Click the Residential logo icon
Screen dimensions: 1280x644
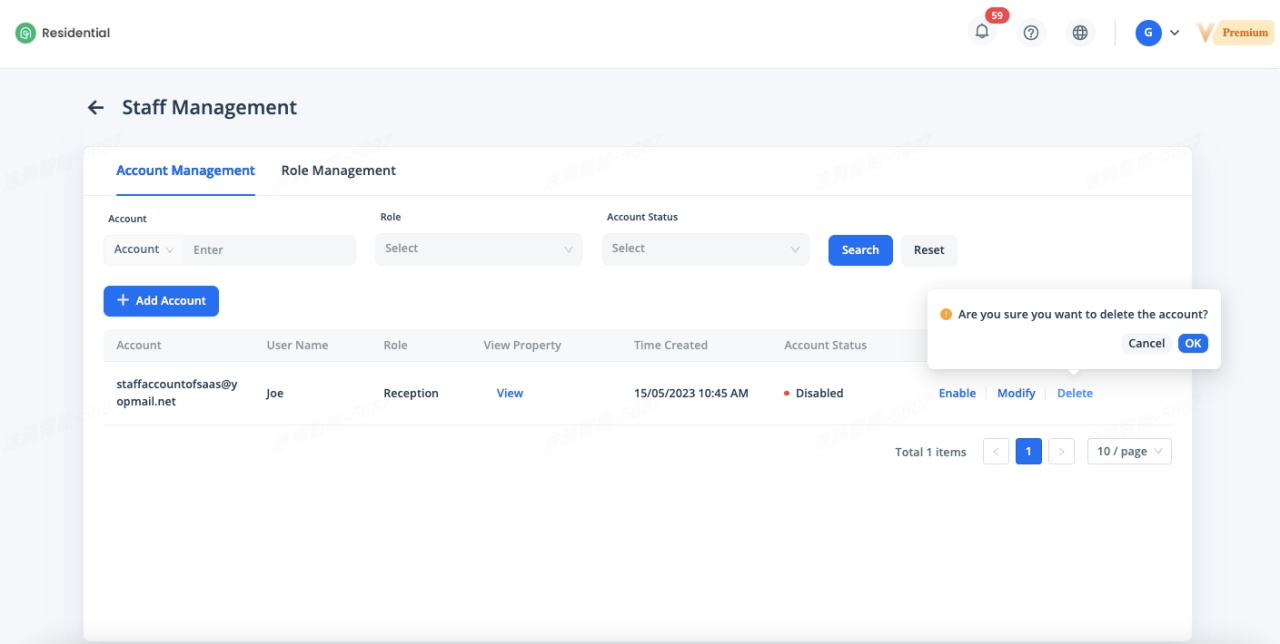25,33
